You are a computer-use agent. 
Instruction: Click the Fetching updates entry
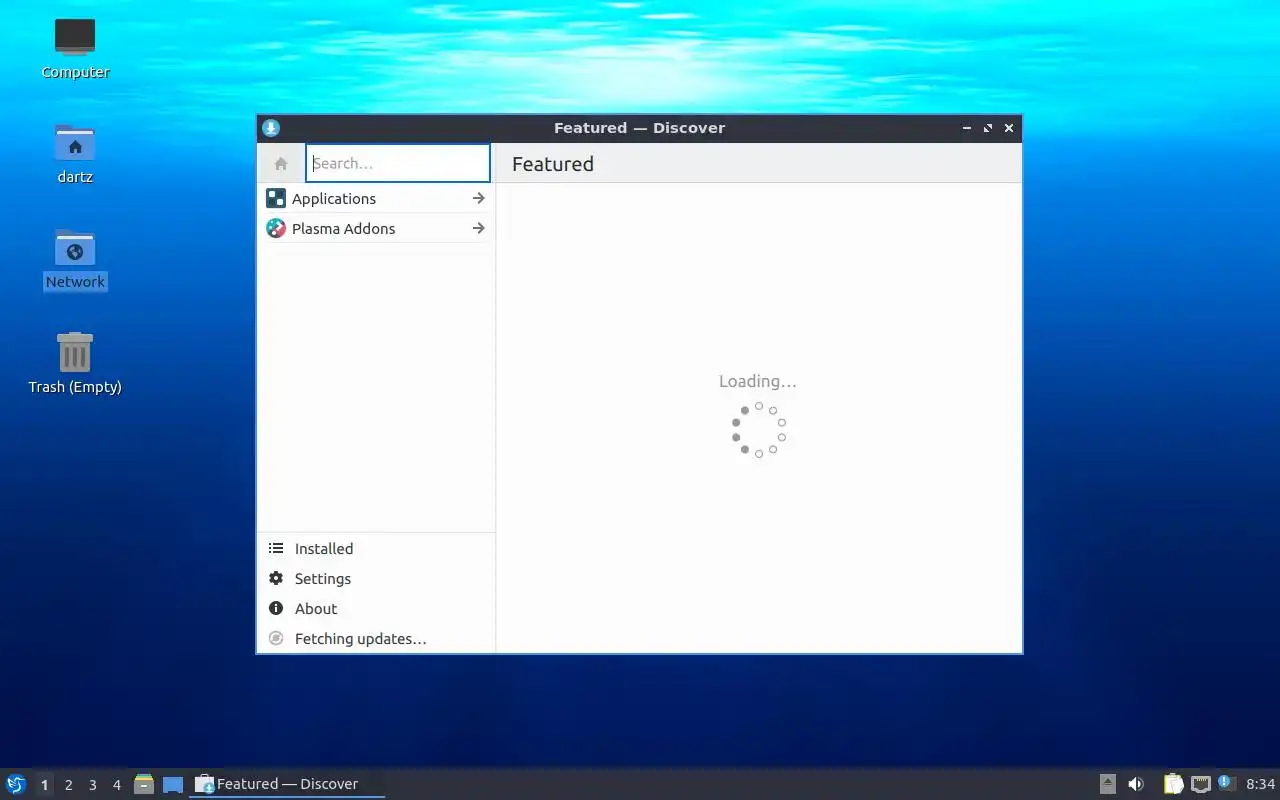(x=376, y=638)
